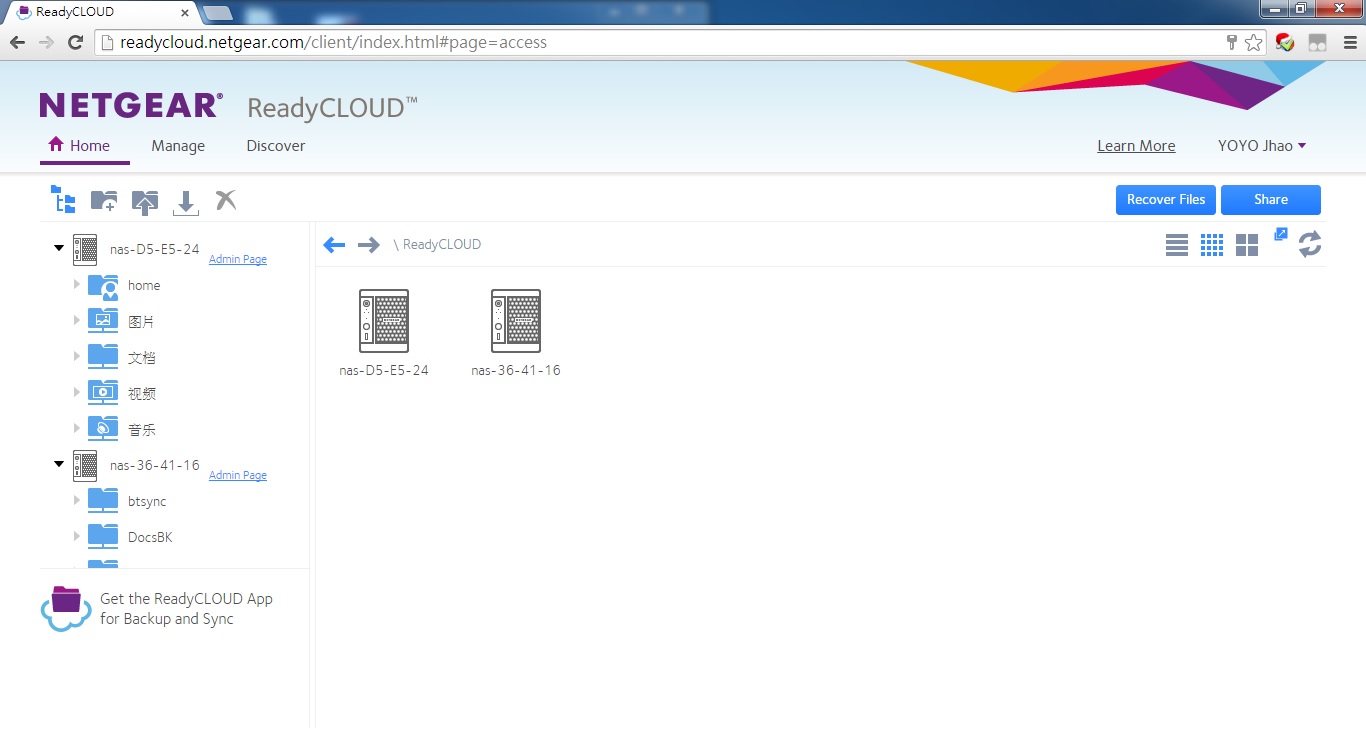The height and width of the screenshot is (753, 1366).
Task: Select the DocsBK folder icon
Action: (103, 537)
